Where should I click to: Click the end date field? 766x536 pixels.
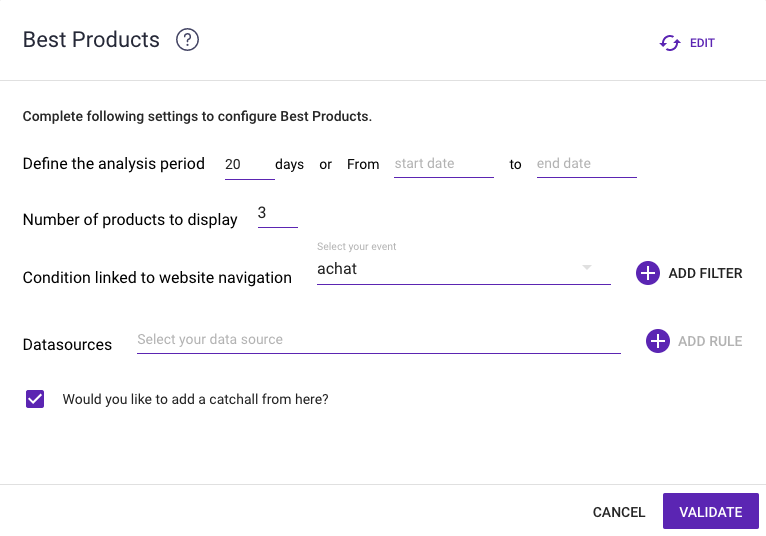click(586, 164)
